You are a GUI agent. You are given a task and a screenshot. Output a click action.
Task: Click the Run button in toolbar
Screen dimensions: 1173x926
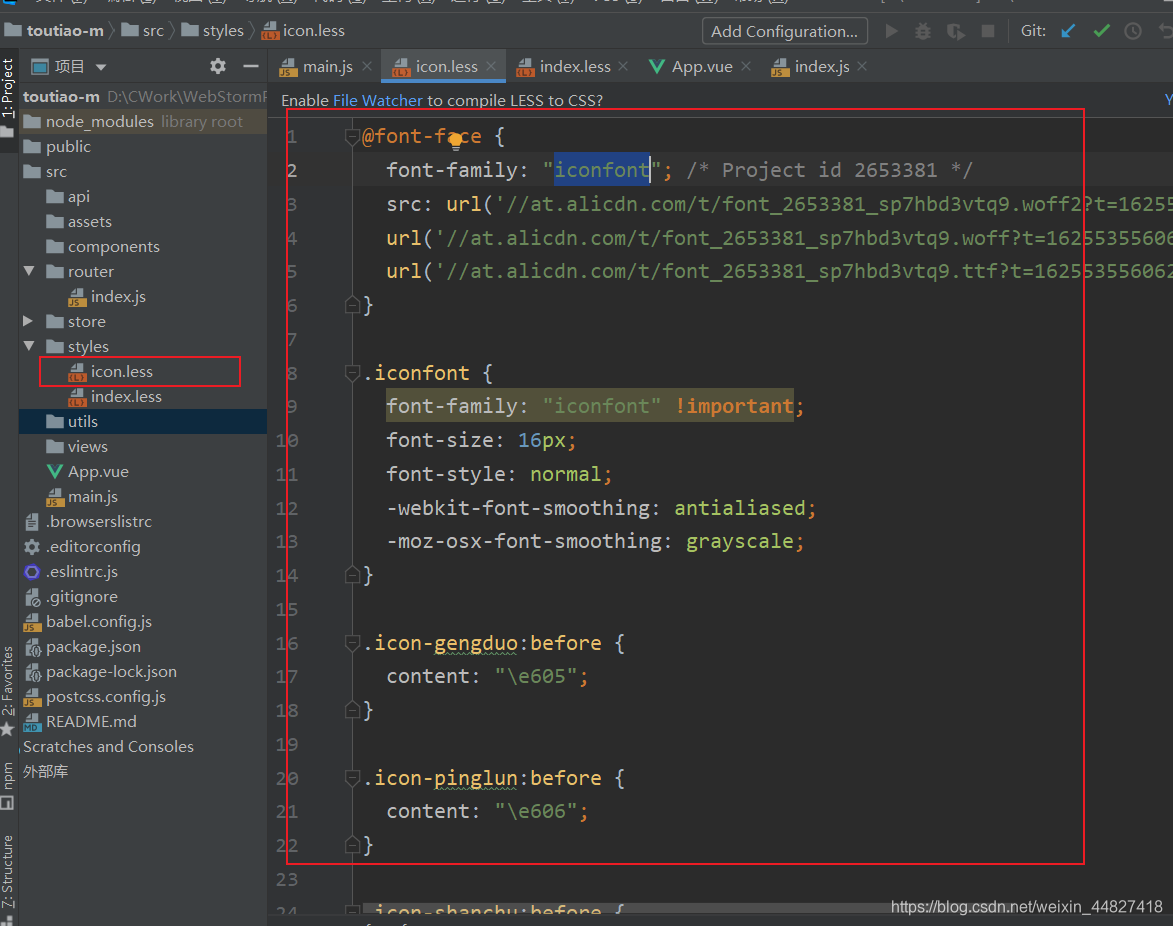tap(891, 31)
